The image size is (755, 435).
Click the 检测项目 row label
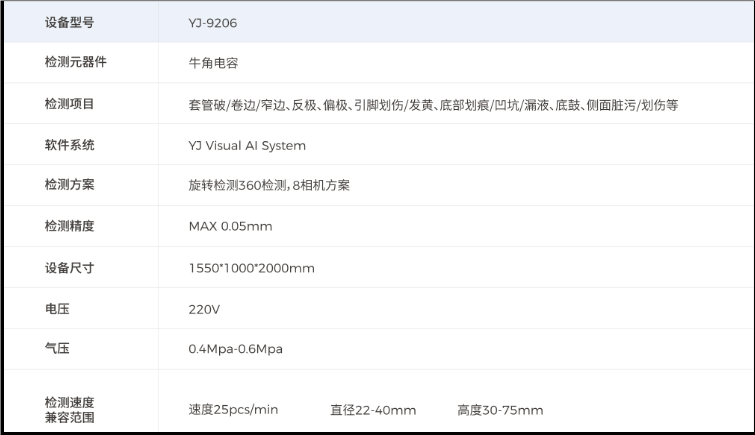69,104
